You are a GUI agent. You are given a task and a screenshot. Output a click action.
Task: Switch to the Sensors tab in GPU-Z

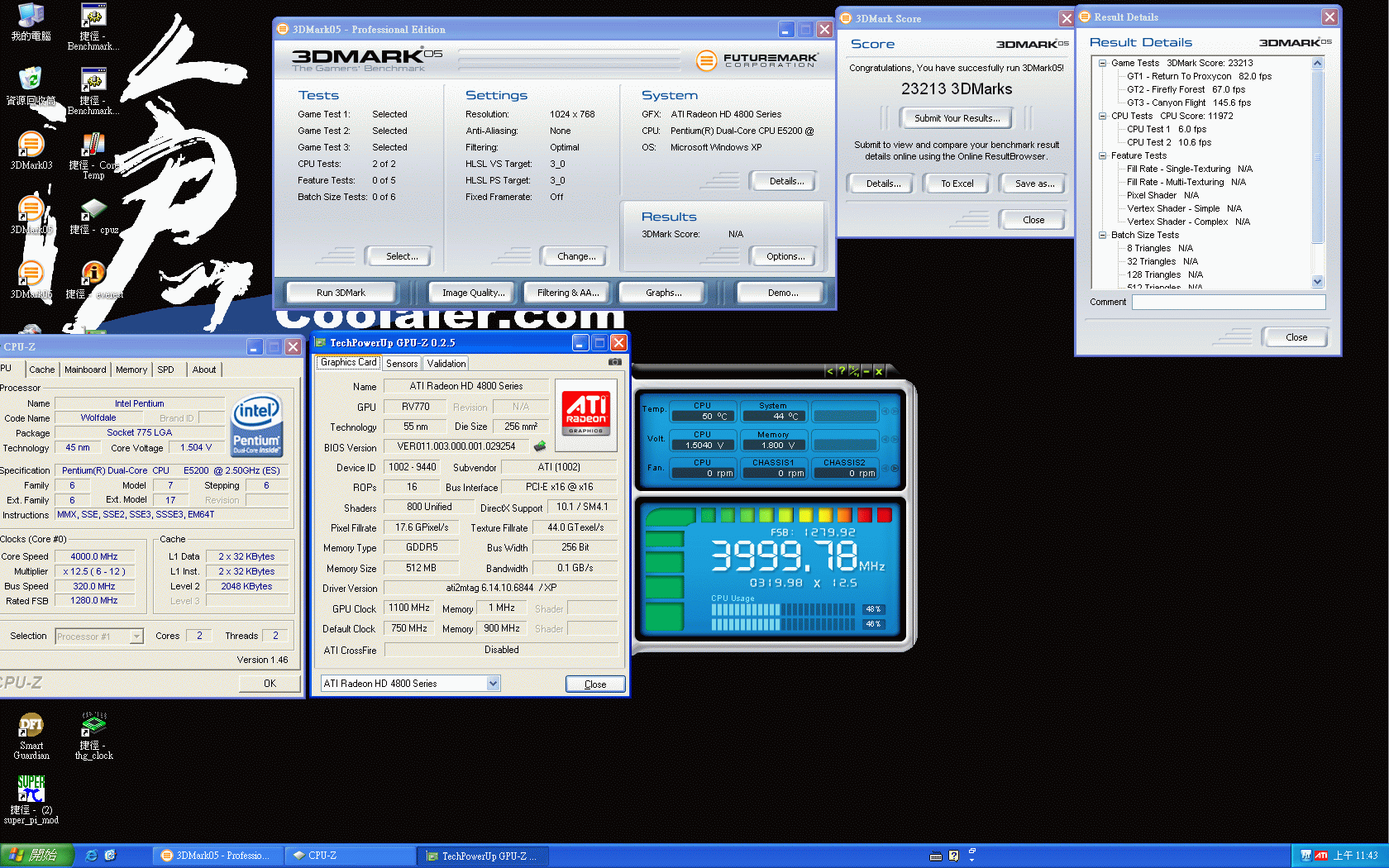402,363
